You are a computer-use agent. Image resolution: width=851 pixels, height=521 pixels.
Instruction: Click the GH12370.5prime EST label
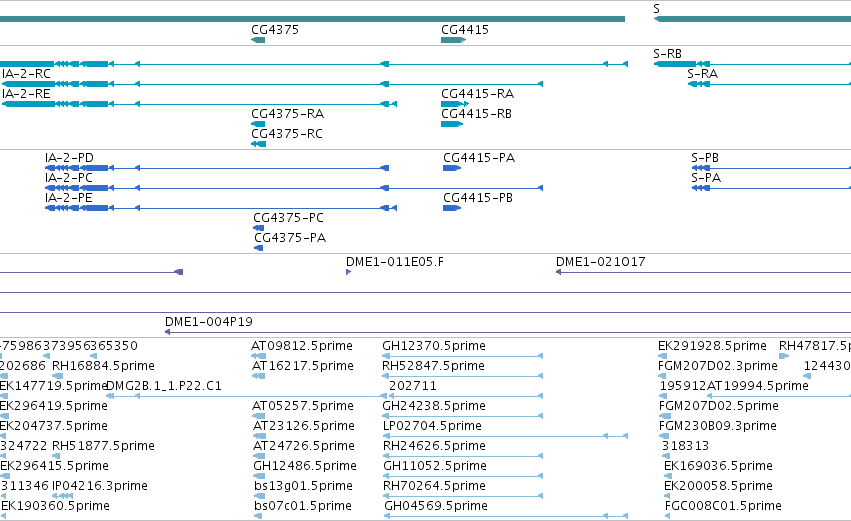click(434, 346)
